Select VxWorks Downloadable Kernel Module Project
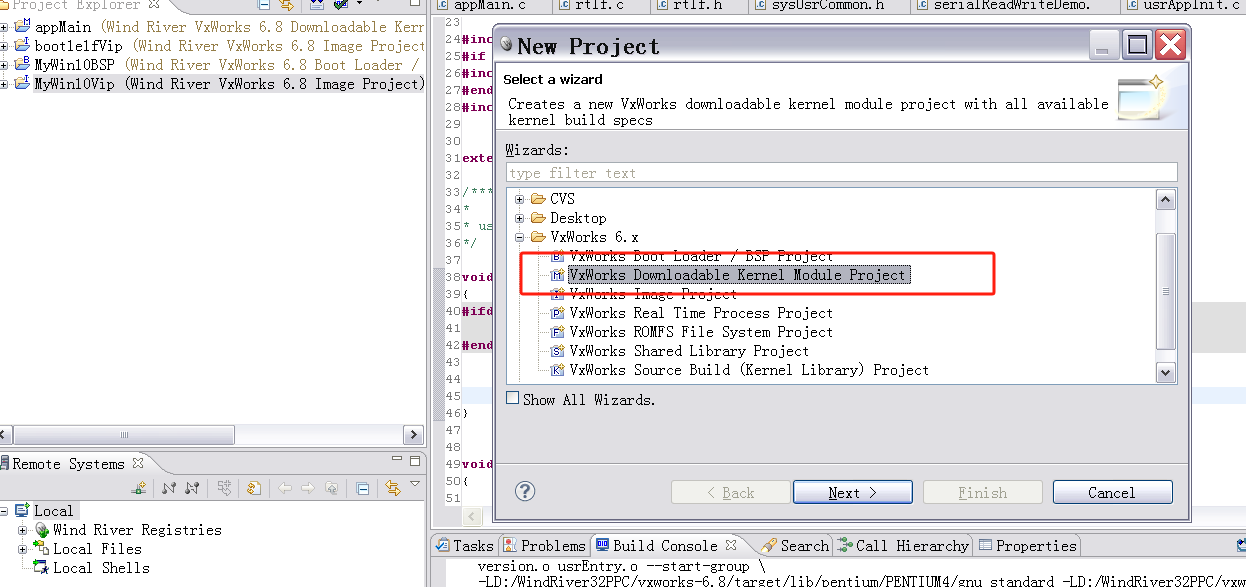This screenshot has width=1246, height=587. [737, 275]
